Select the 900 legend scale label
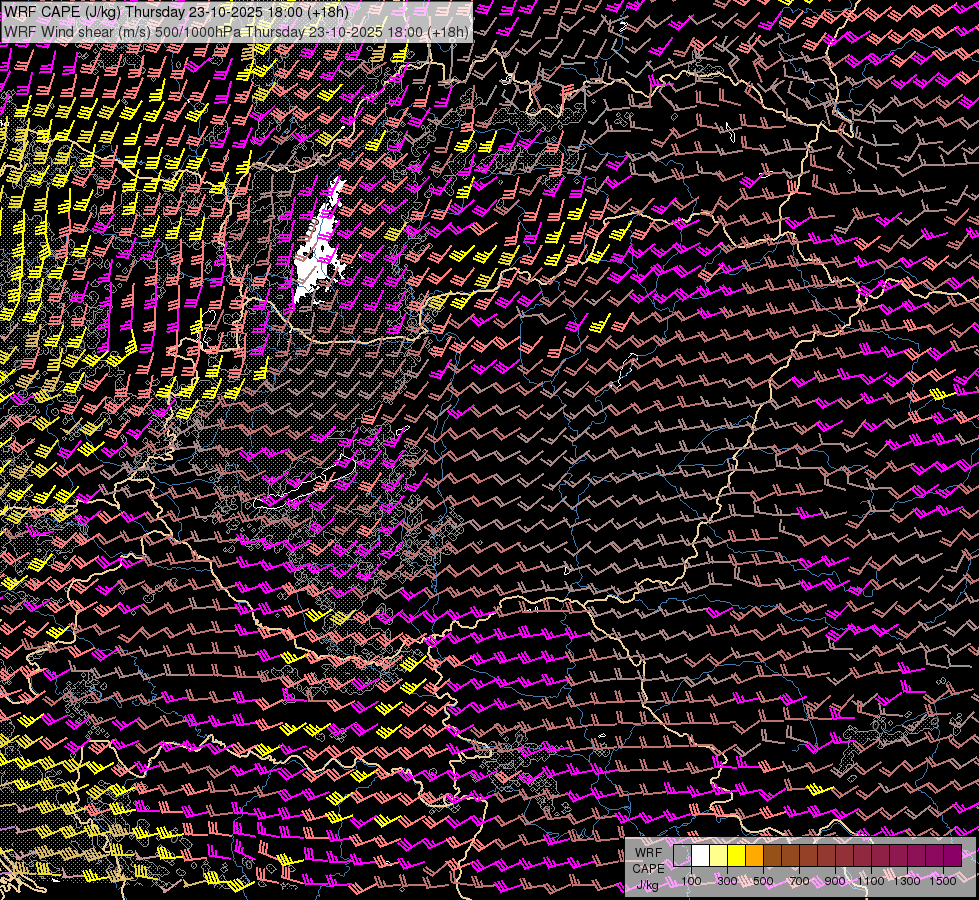The image size is (979, 900). (x=835, y=881)
